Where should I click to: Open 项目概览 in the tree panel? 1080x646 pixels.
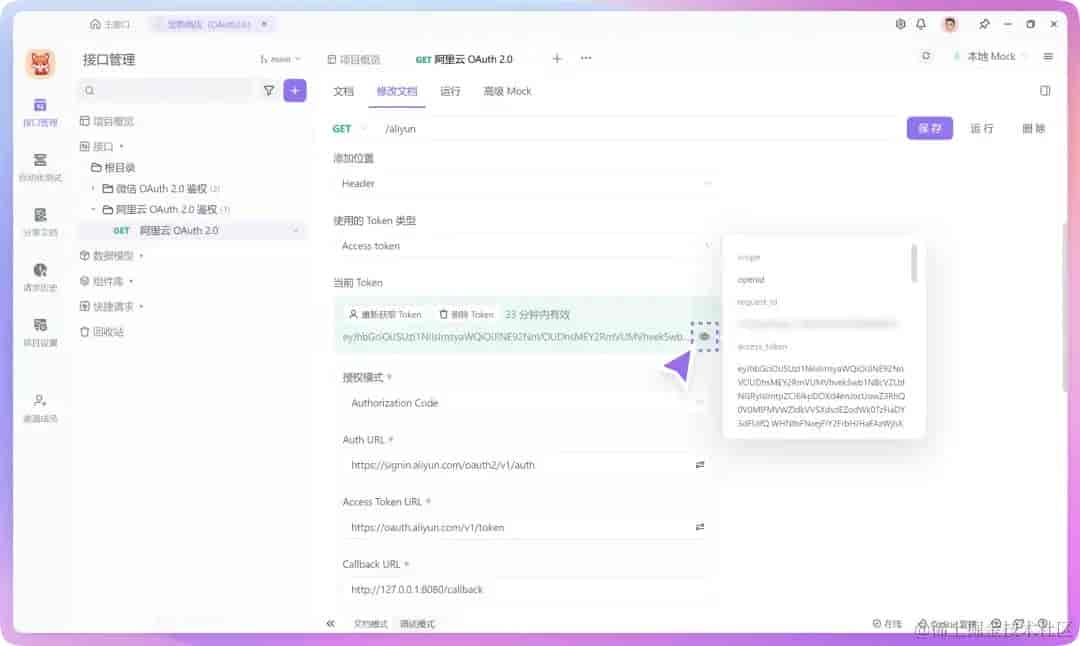(107, 121)
